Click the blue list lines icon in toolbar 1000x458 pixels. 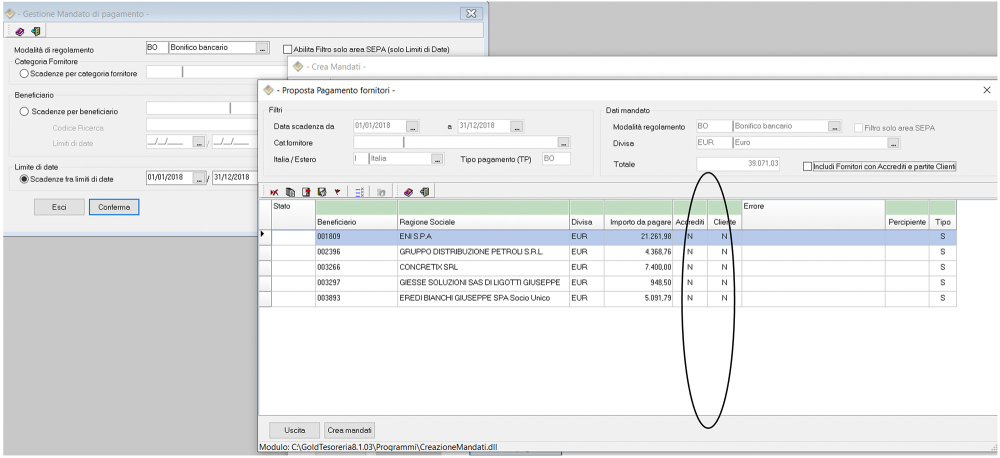click(358, 190)
